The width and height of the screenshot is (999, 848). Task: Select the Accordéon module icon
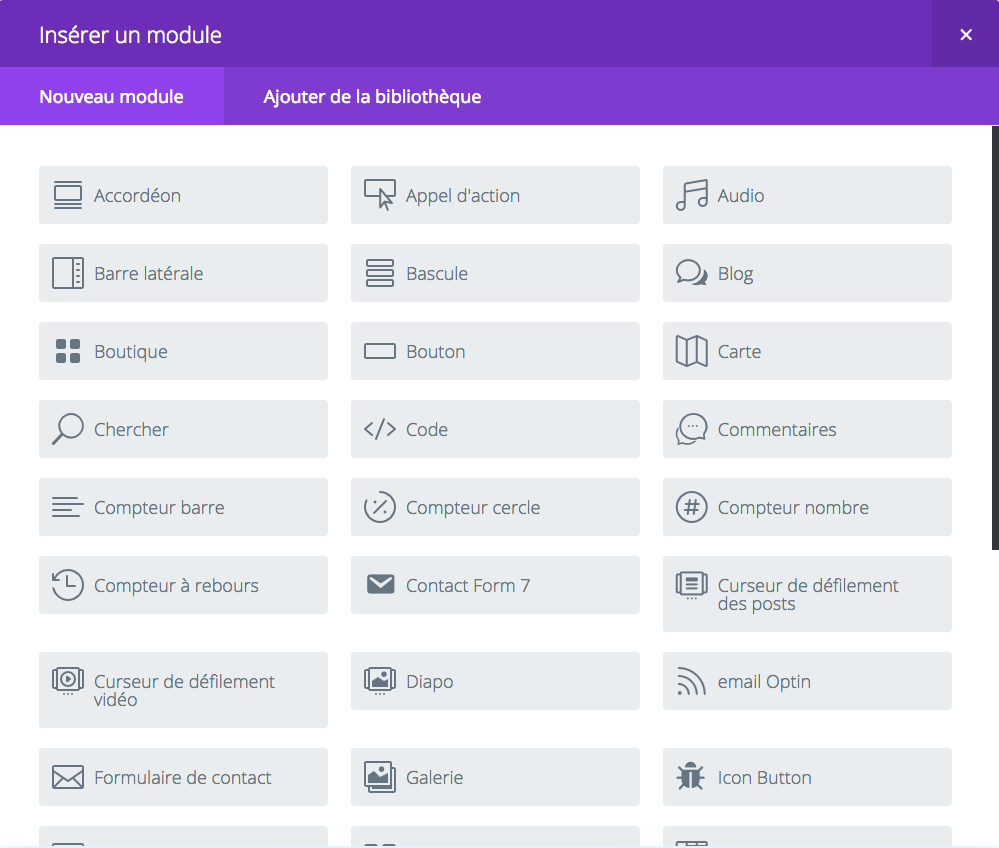68,196
